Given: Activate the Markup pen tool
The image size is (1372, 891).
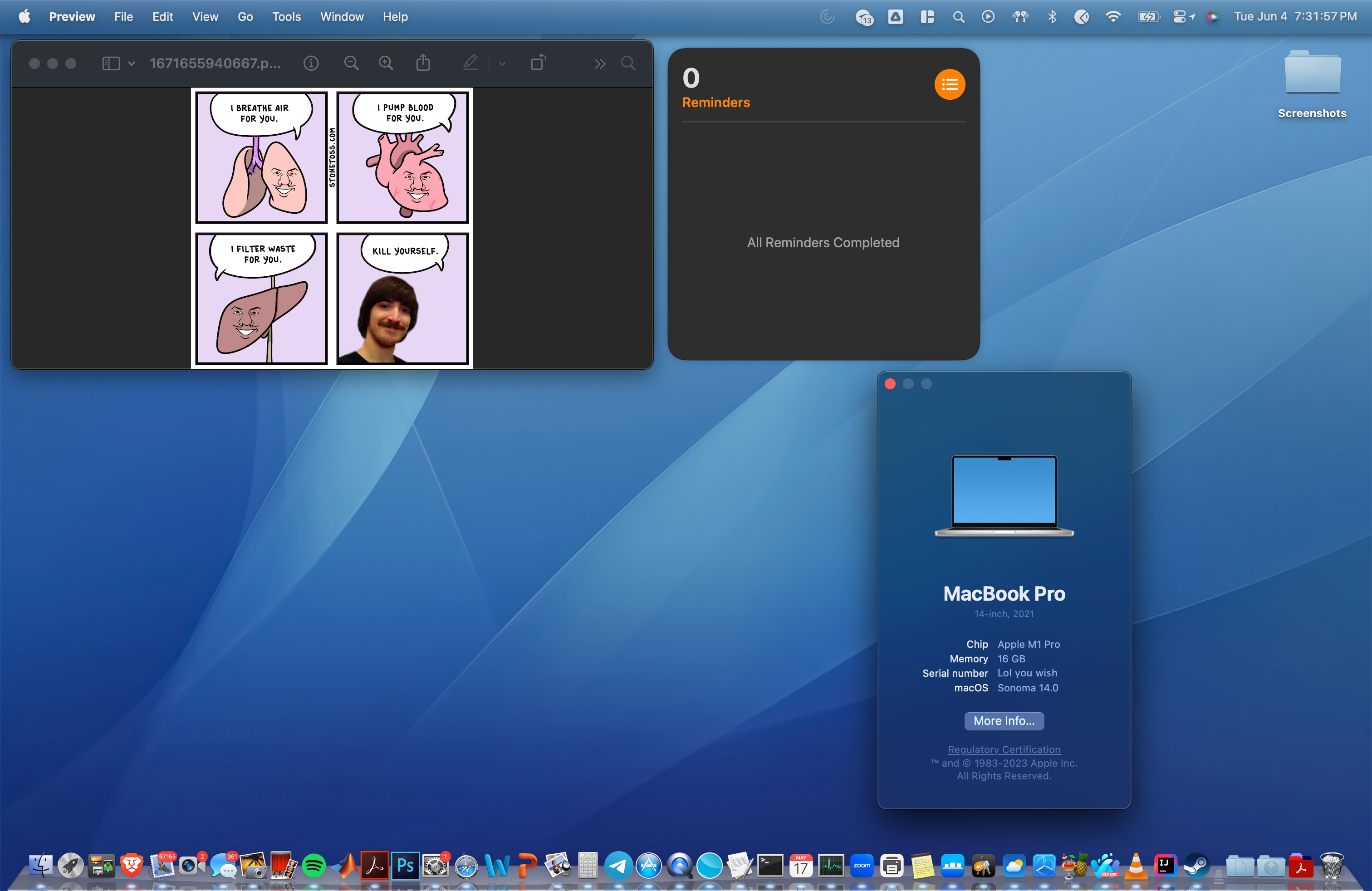Looking at the screenshot, I should (470, 63).
